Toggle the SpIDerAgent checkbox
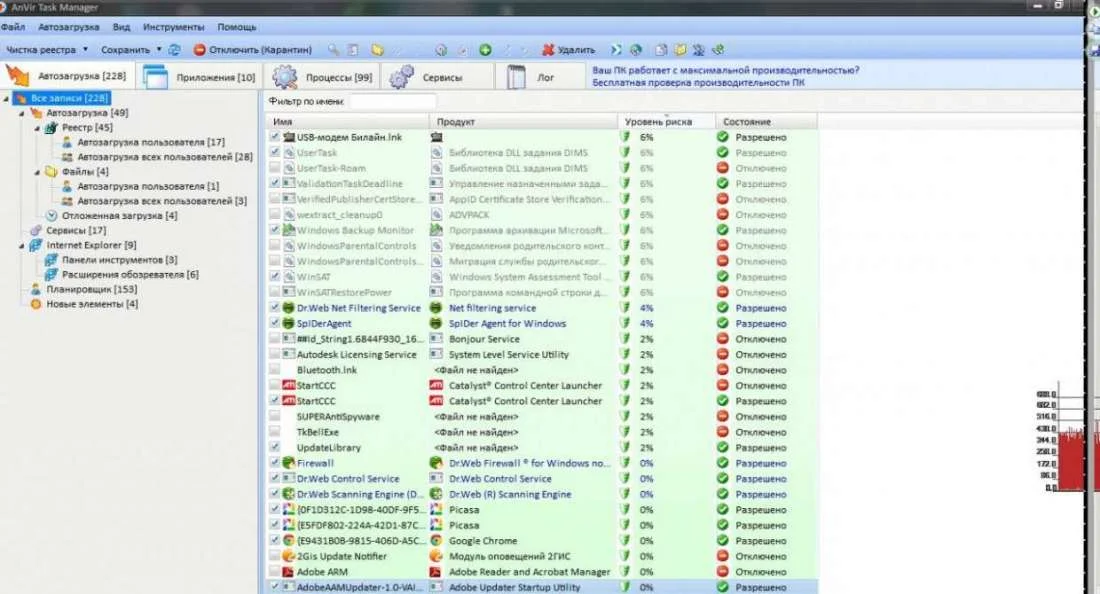Image resolution: width=1100 pixels, height=594 pixels. 275,323
